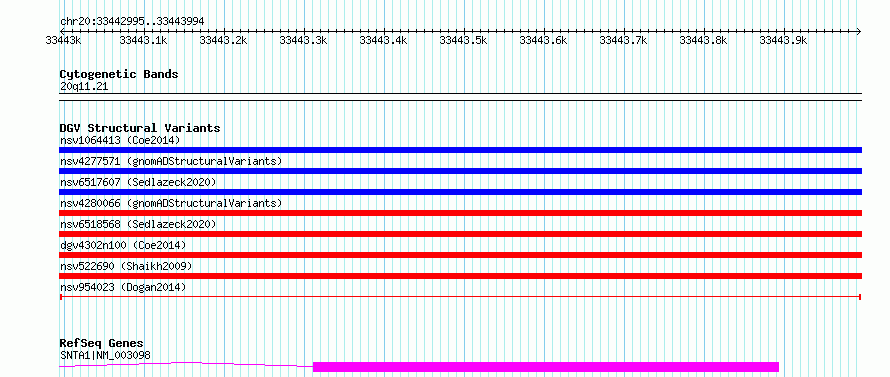Select variant label nsv4280066 (gnomADStructuralVariants)
890x377 pixels.
pos(171,203)
